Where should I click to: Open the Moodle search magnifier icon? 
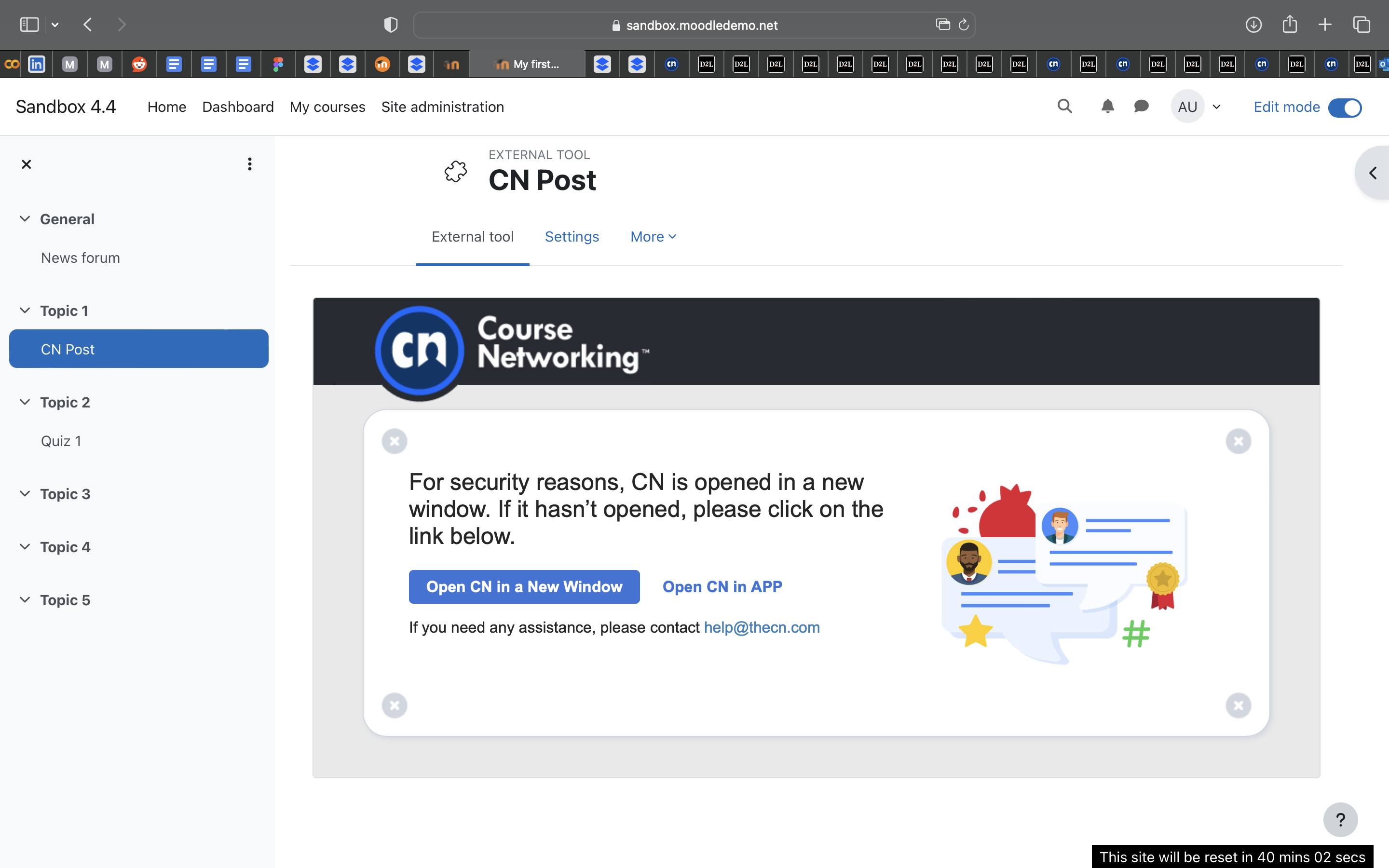tap(1065, 106)
